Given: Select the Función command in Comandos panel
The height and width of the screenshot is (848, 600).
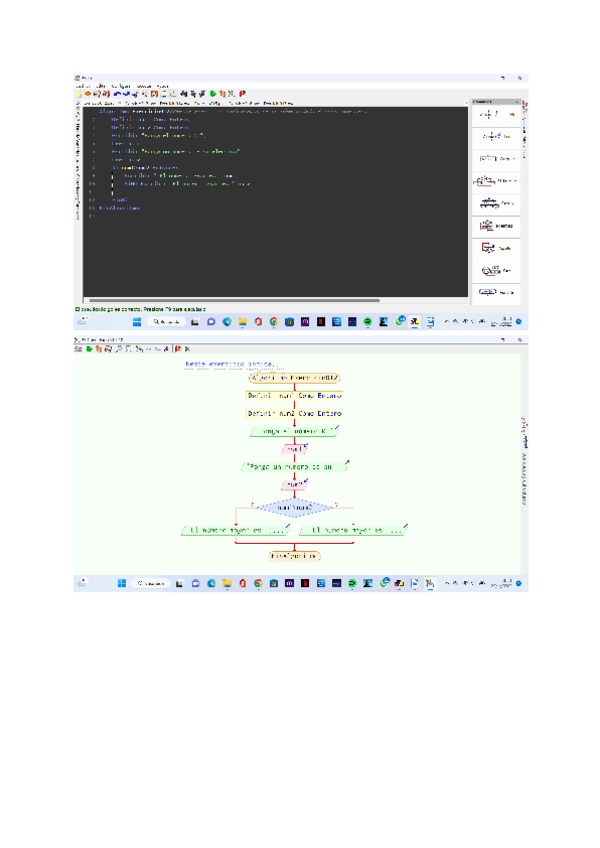Looking at the screenshot, I should pos(496,292).
